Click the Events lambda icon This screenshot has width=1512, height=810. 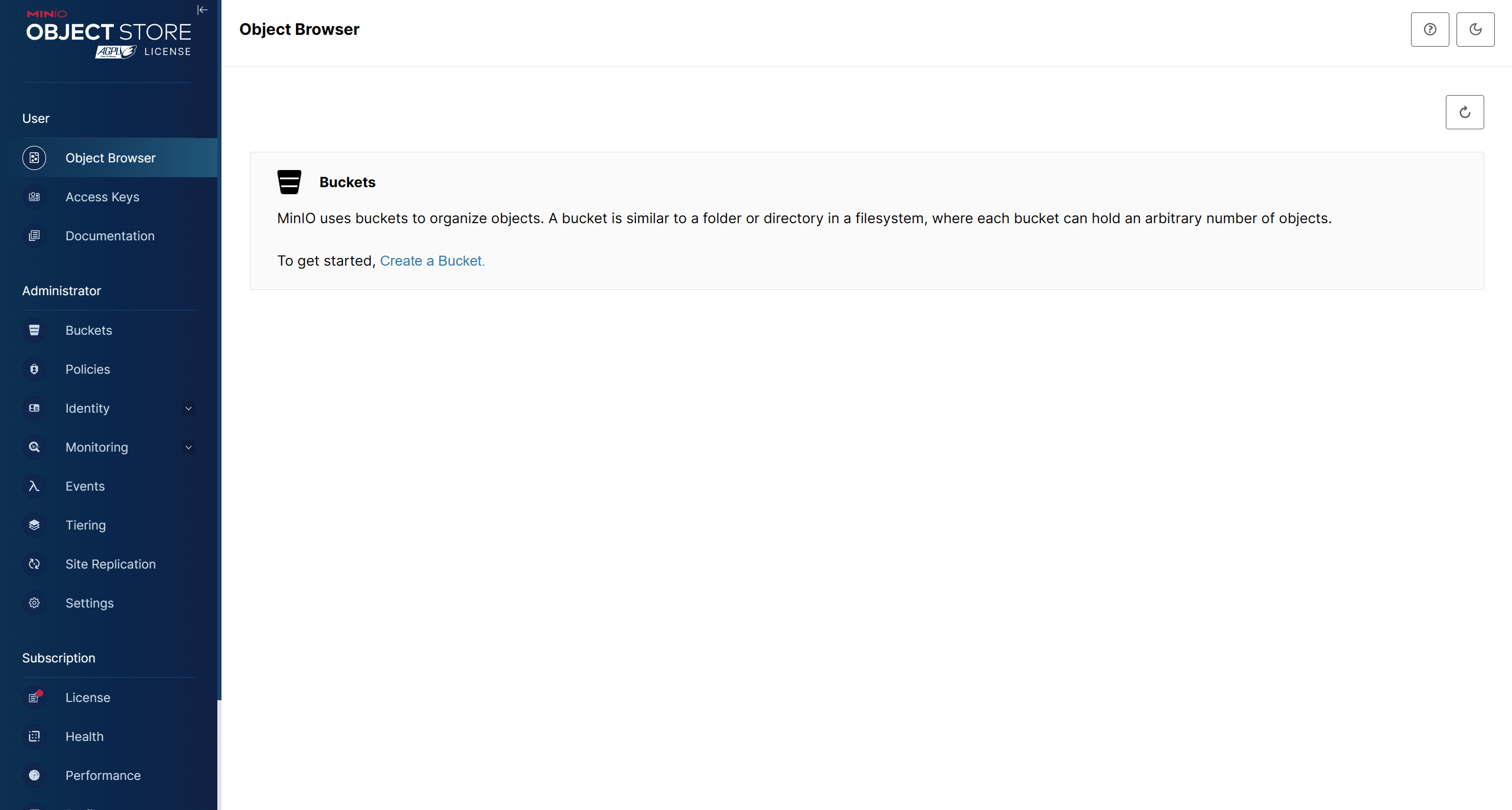coord(34,486)
